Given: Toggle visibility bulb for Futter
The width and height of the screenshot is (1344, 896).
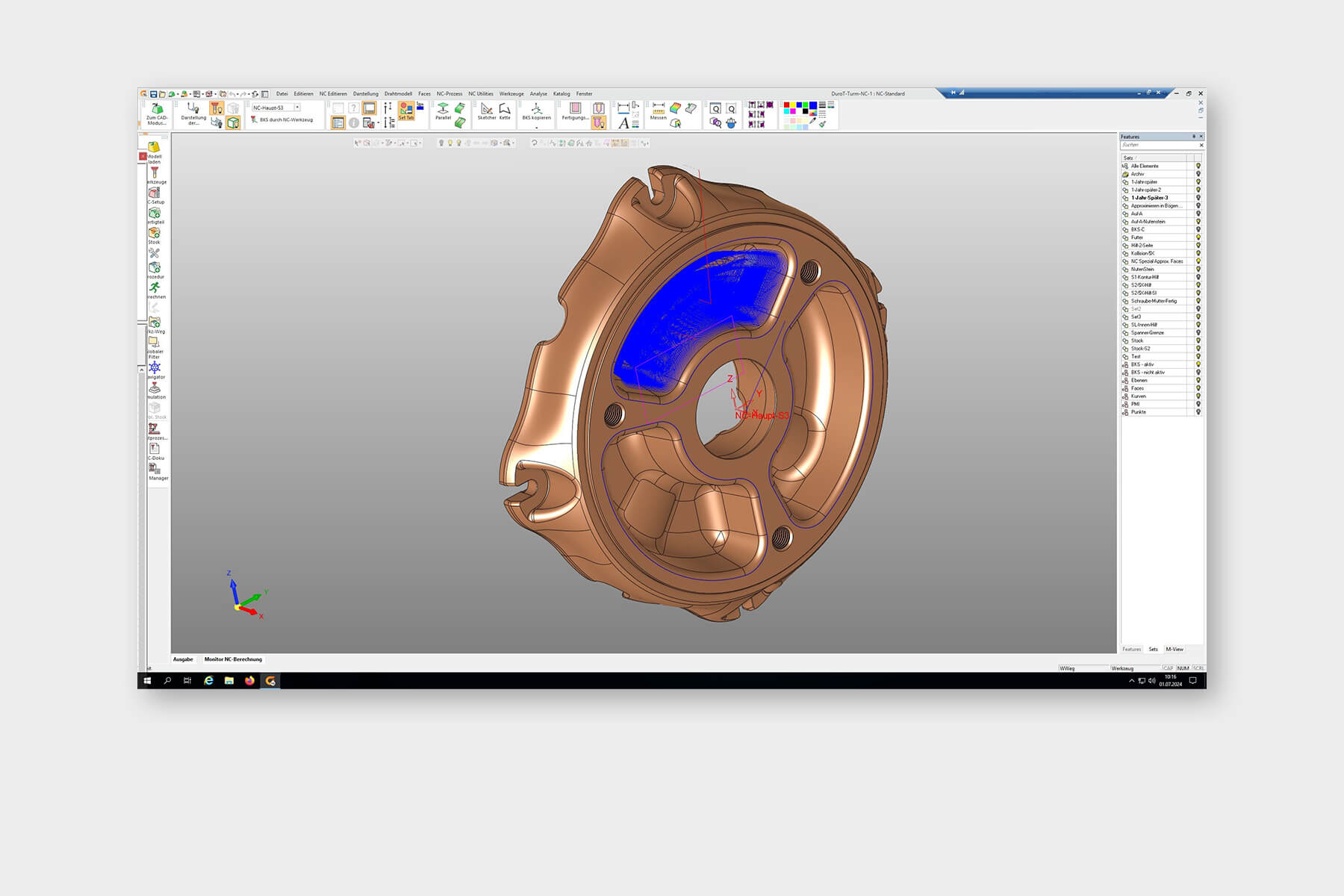Looking at the screenshot, I should [x=1198, y=237].
